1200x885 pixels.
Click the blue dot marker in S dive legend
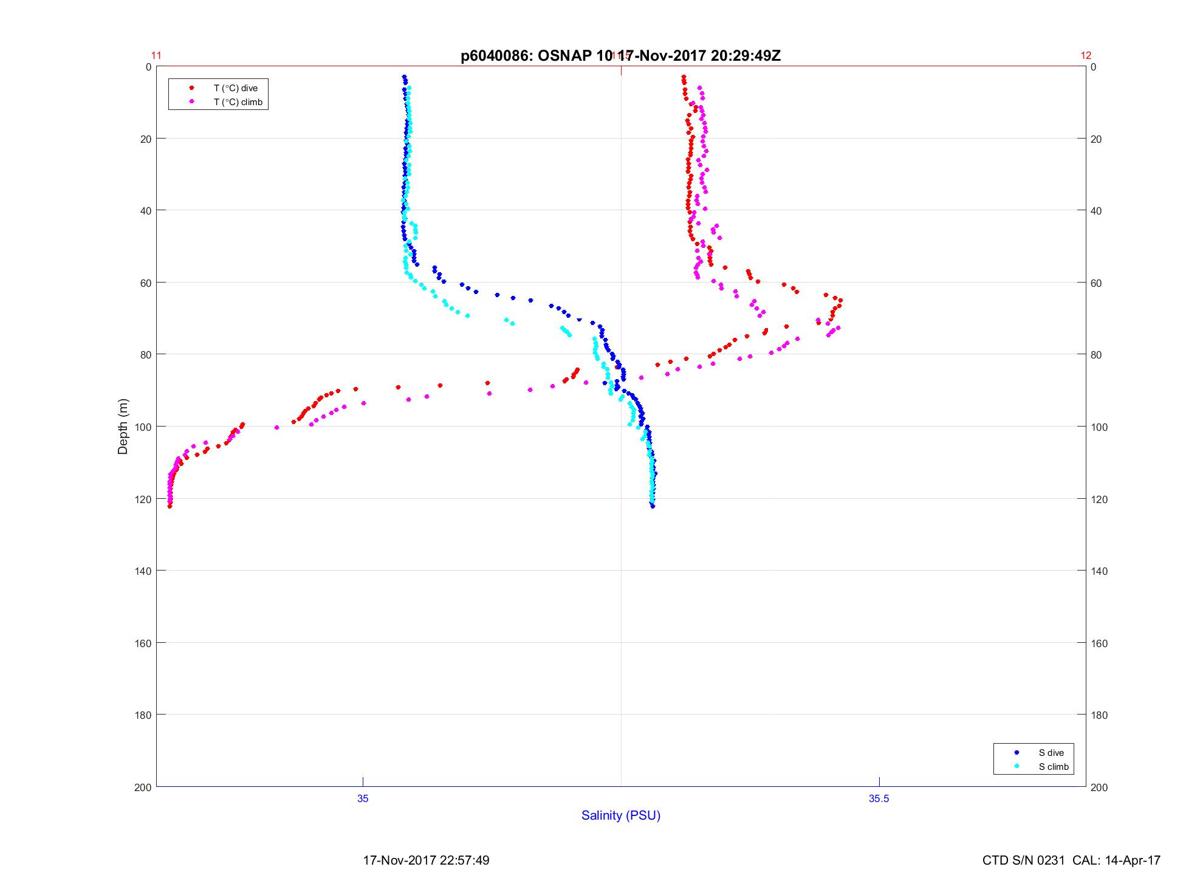coord(1016,752)
